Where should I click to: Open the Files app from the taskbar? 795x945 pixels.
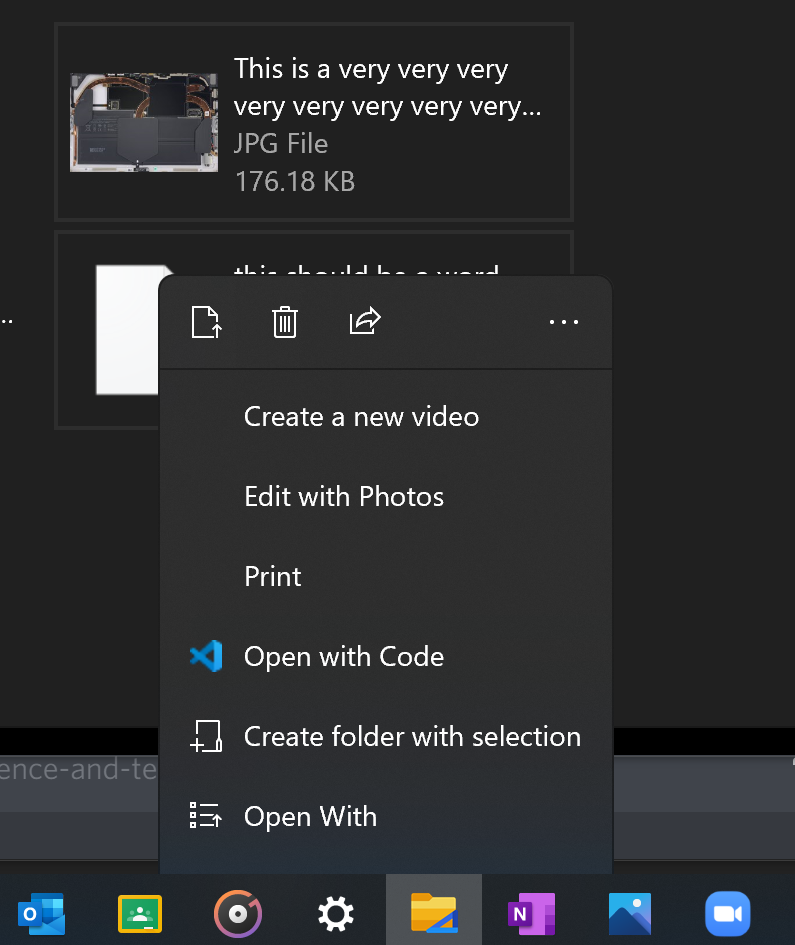pyautogui.click(x=433, y=913)
